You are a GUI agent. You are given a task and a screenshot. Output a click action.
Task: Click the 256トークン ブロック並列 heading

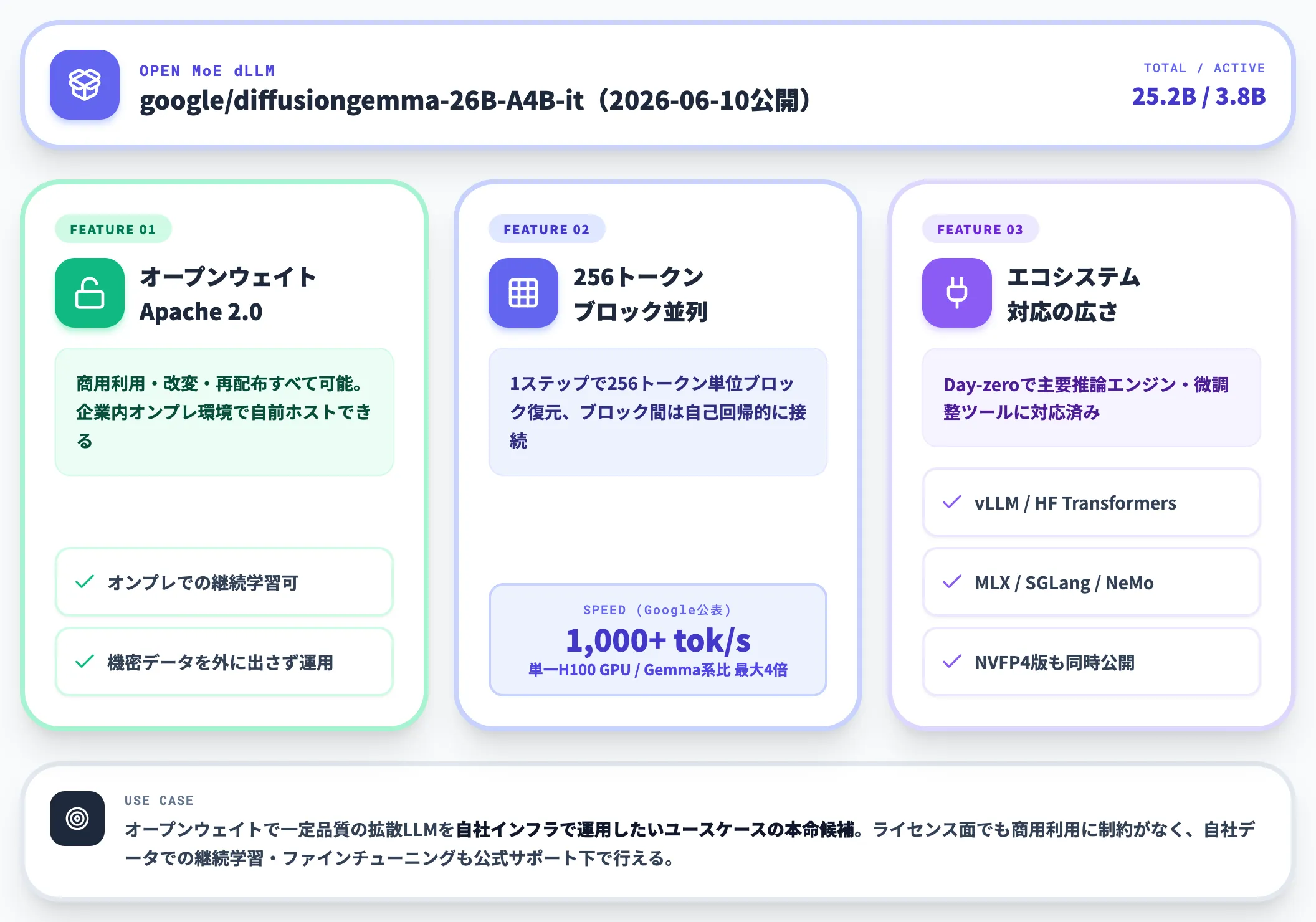(x=640, y=294)
